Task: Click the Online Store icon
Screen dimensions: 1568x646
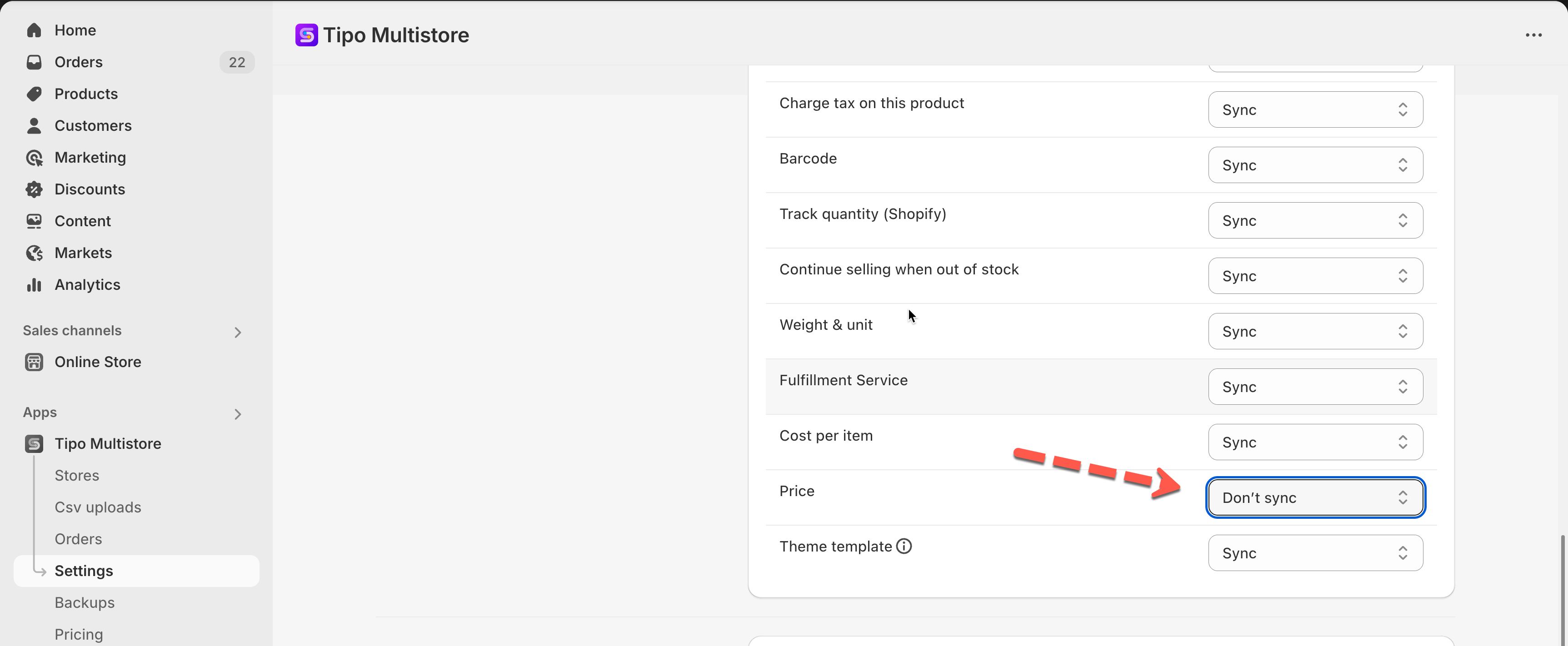Action: 34,362
